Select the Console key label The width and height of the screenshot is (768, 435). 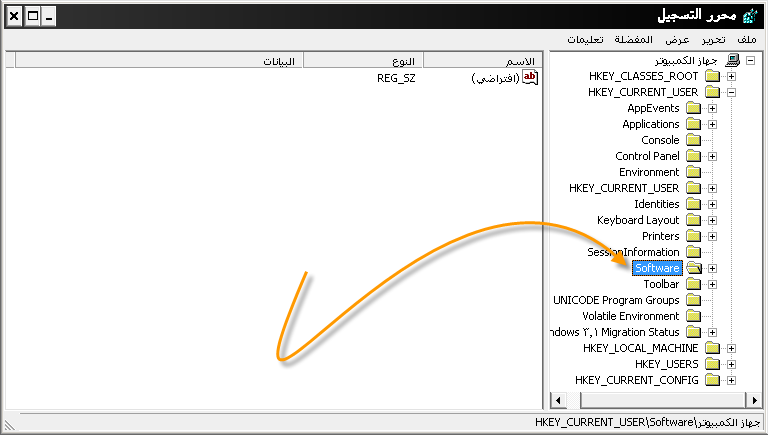click(660, 140)
